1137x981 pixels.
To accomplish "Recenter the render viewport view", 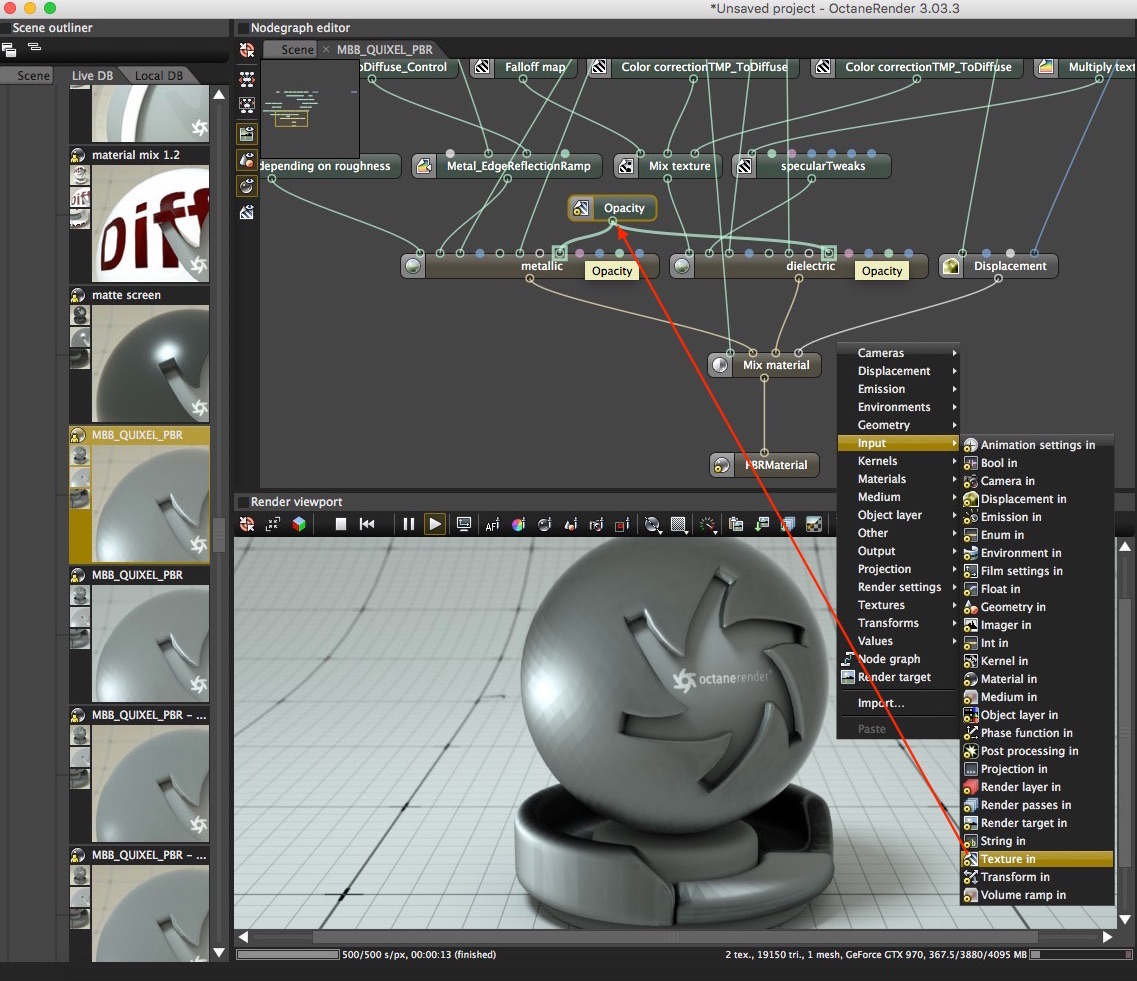I will (247, 523).
